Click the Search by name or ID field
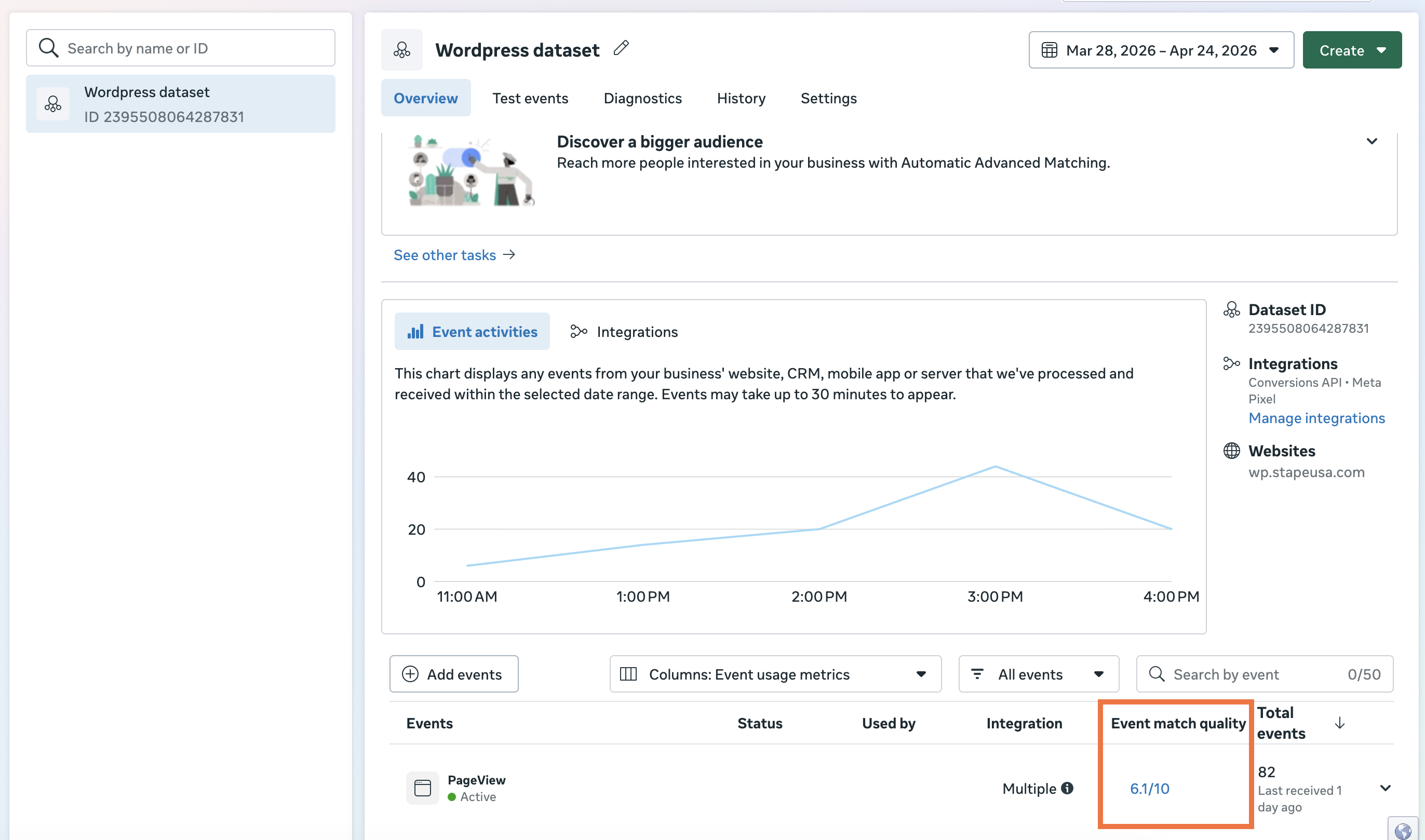This screenshot has height=840, width=1425. pos(181,48)
